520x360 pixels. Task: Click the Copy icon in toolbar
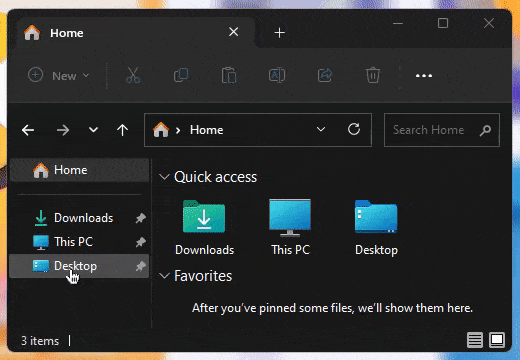point(181,75)
